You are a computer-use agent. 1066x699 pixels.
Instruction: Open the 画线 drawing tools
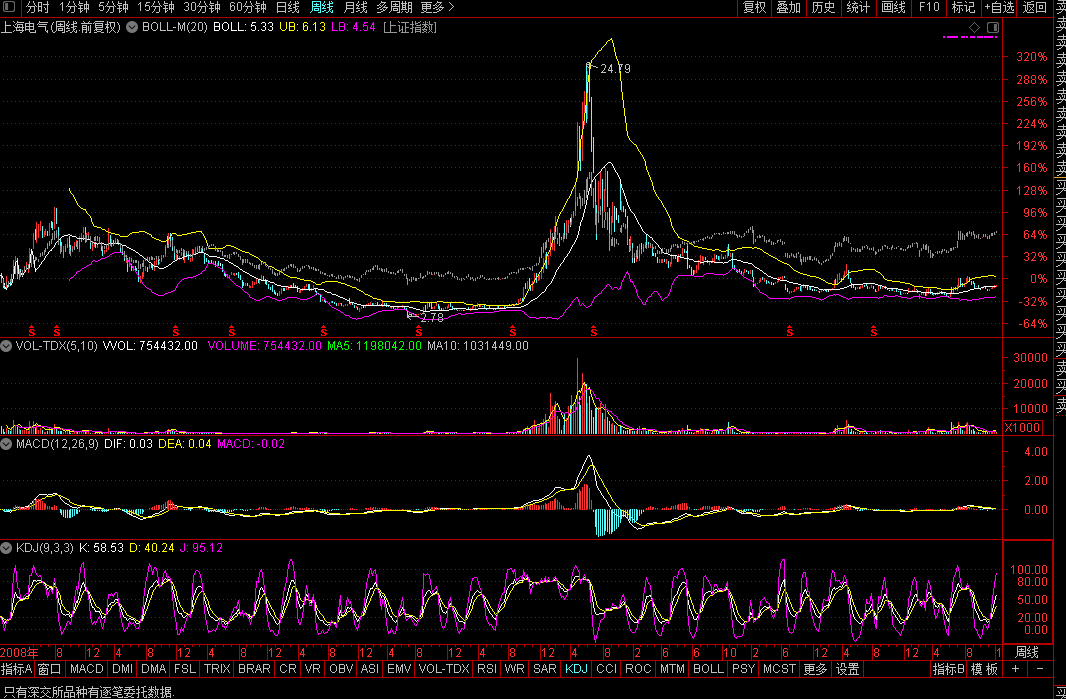click(893, 8)
